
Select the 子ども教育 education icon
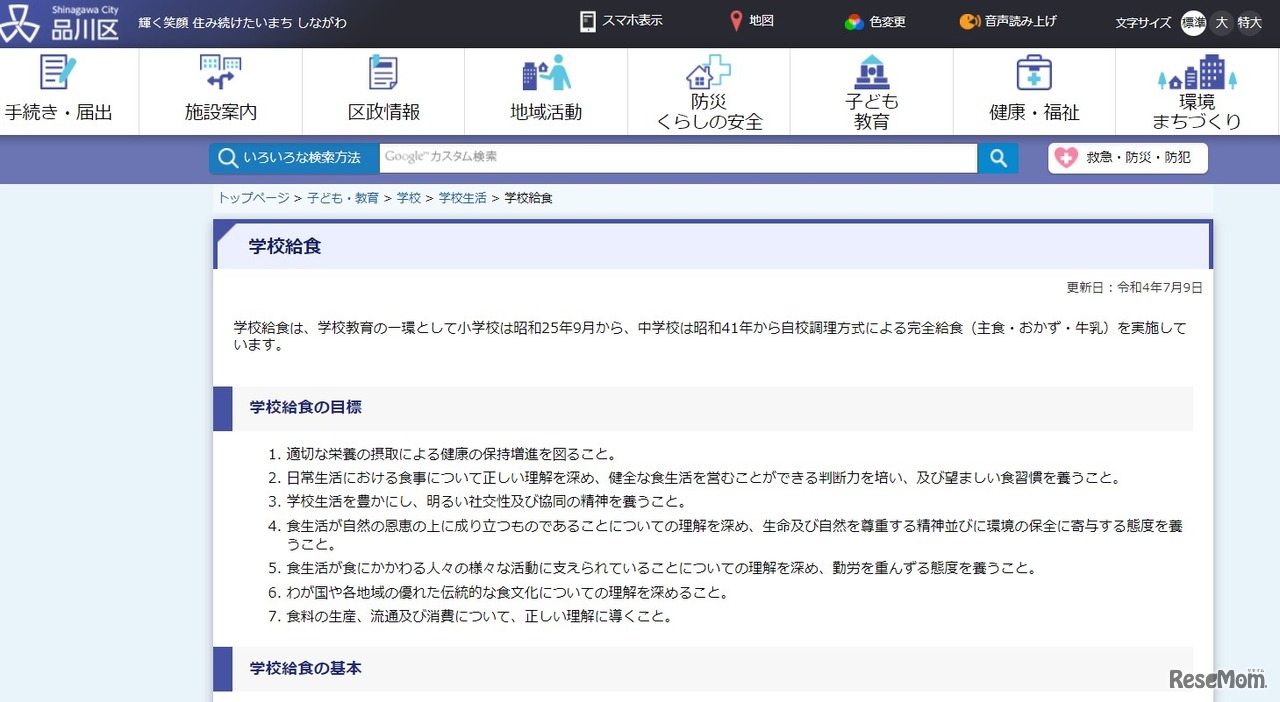click(x=869, y=90)
